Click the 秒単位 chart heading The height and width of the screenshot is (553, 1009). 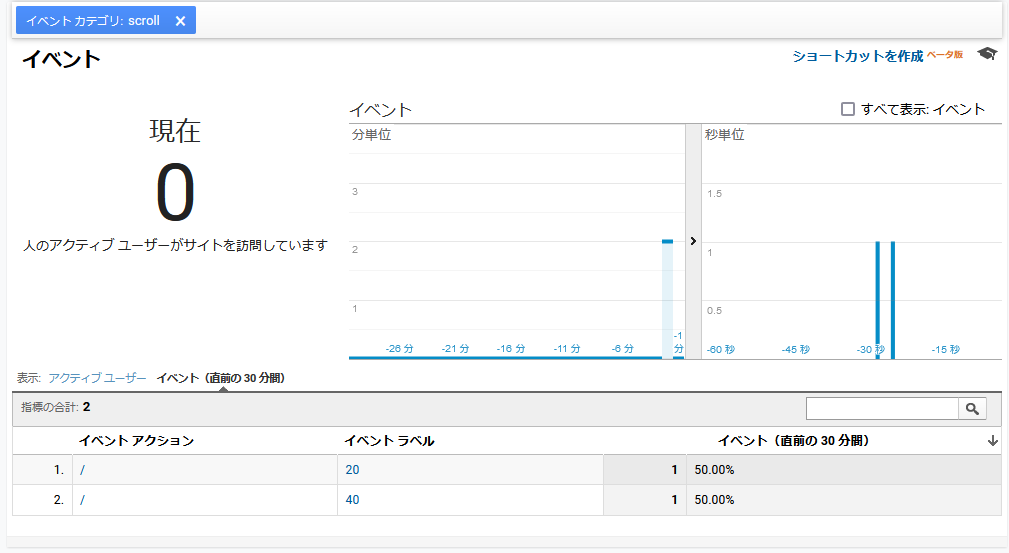pyautogui.click(x=725, y=135)
